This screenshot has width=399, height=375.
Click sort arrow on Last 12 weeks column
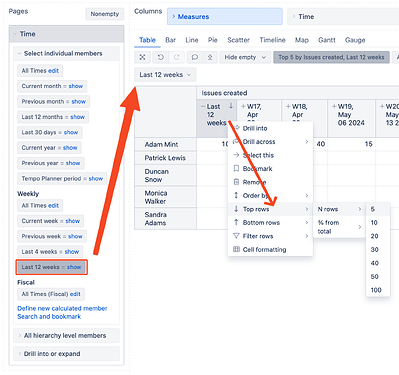[x=231, y=106]
